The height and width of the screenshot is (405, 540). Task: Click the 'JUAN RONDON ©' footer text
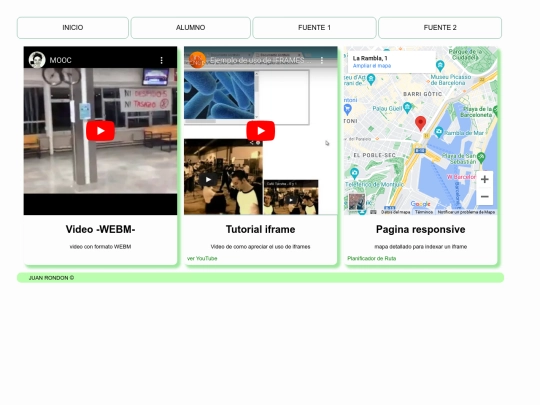coord(51,278)
